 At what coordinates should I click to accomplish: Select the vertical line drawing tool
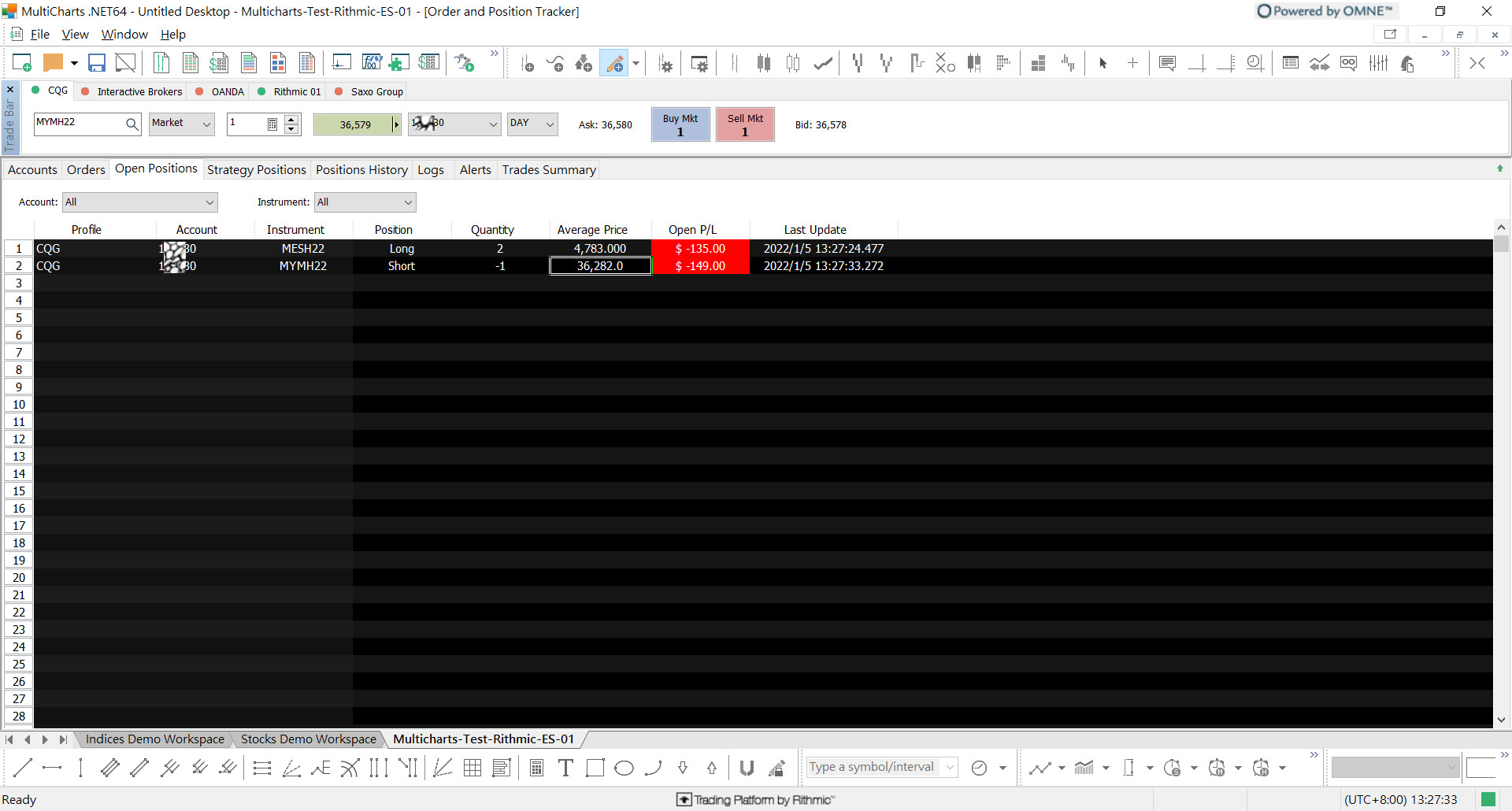(x=80, y=768)
